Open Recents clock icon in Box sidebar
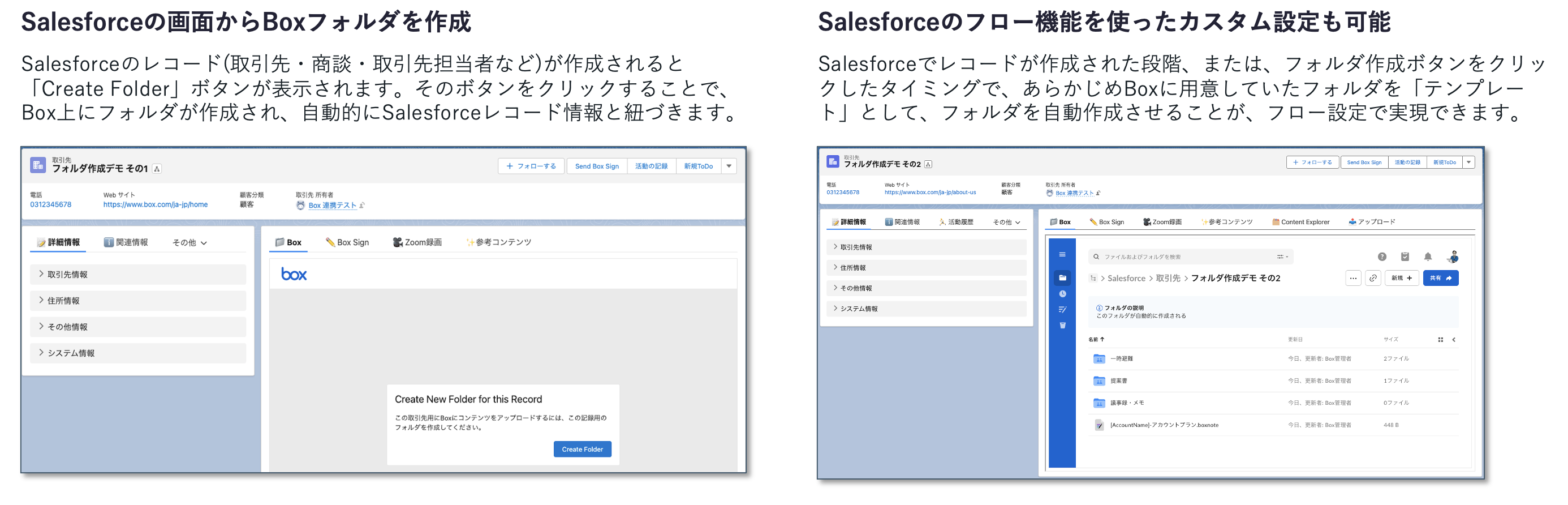1568x505 pixels. pos(1062,294)
